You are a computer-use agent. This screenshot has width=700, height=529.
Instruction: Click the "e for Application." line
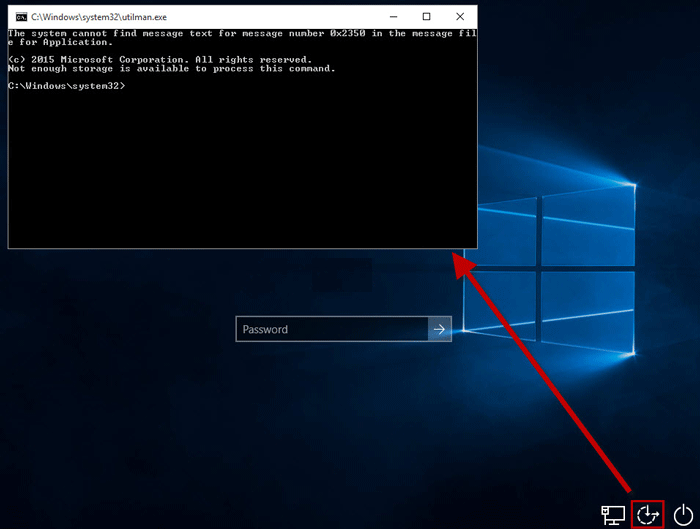pyautogui.click(x=60, y=42)
